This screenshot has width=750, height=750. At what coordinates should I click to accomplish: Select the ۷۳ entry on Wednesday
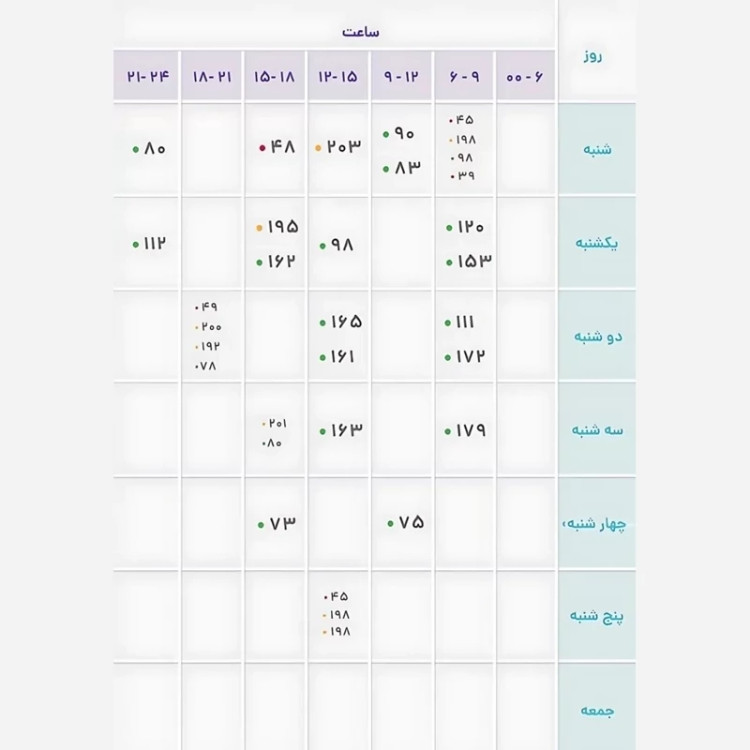coord(277,524)
